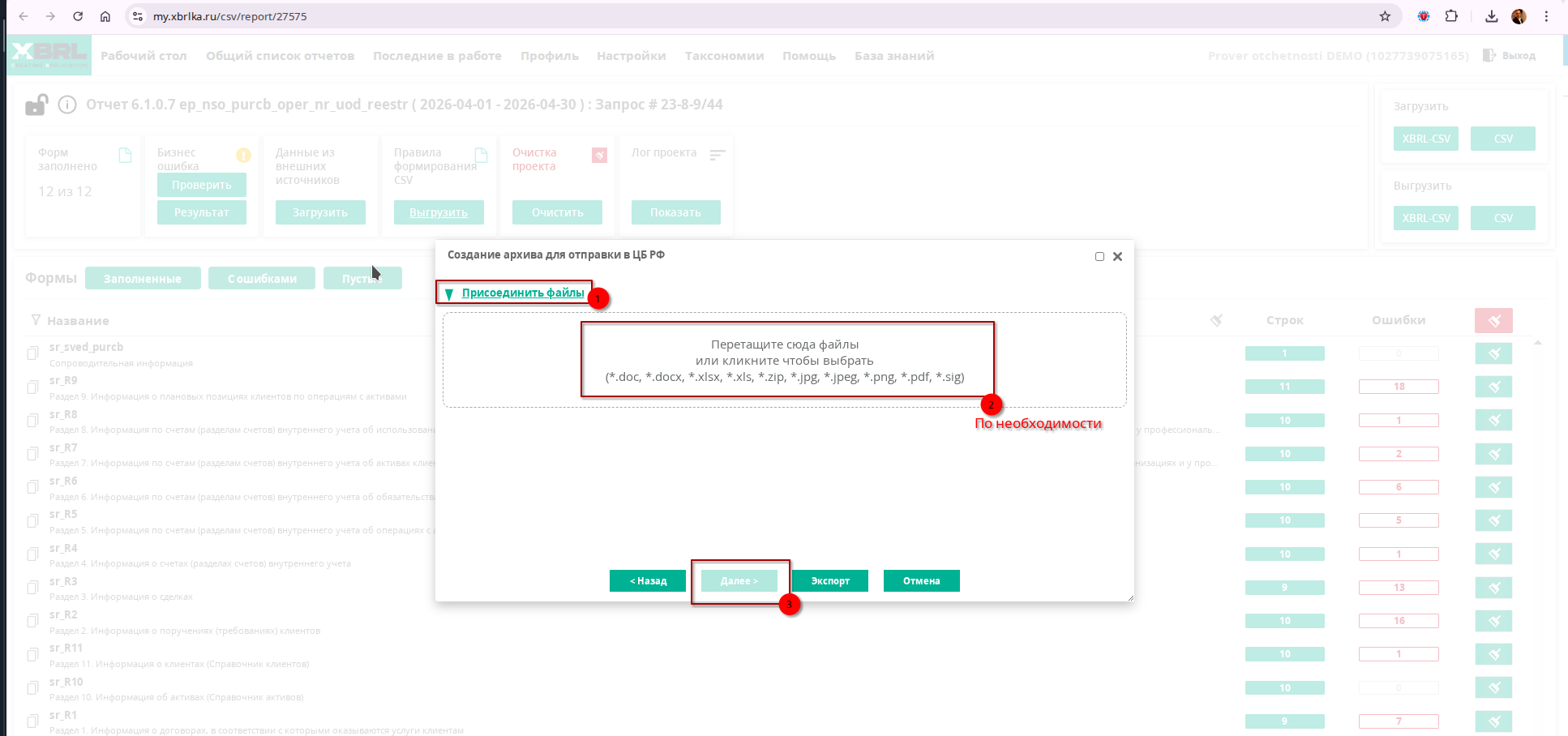The image size is (1568, 736).
Task: Bookmark this page with the star icon
Action: [1385, 16]
